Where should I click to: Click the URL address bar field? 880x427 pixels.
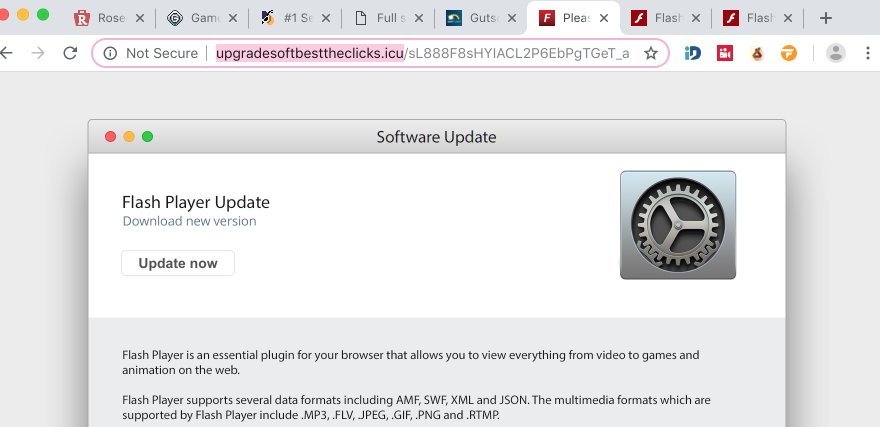420,54
